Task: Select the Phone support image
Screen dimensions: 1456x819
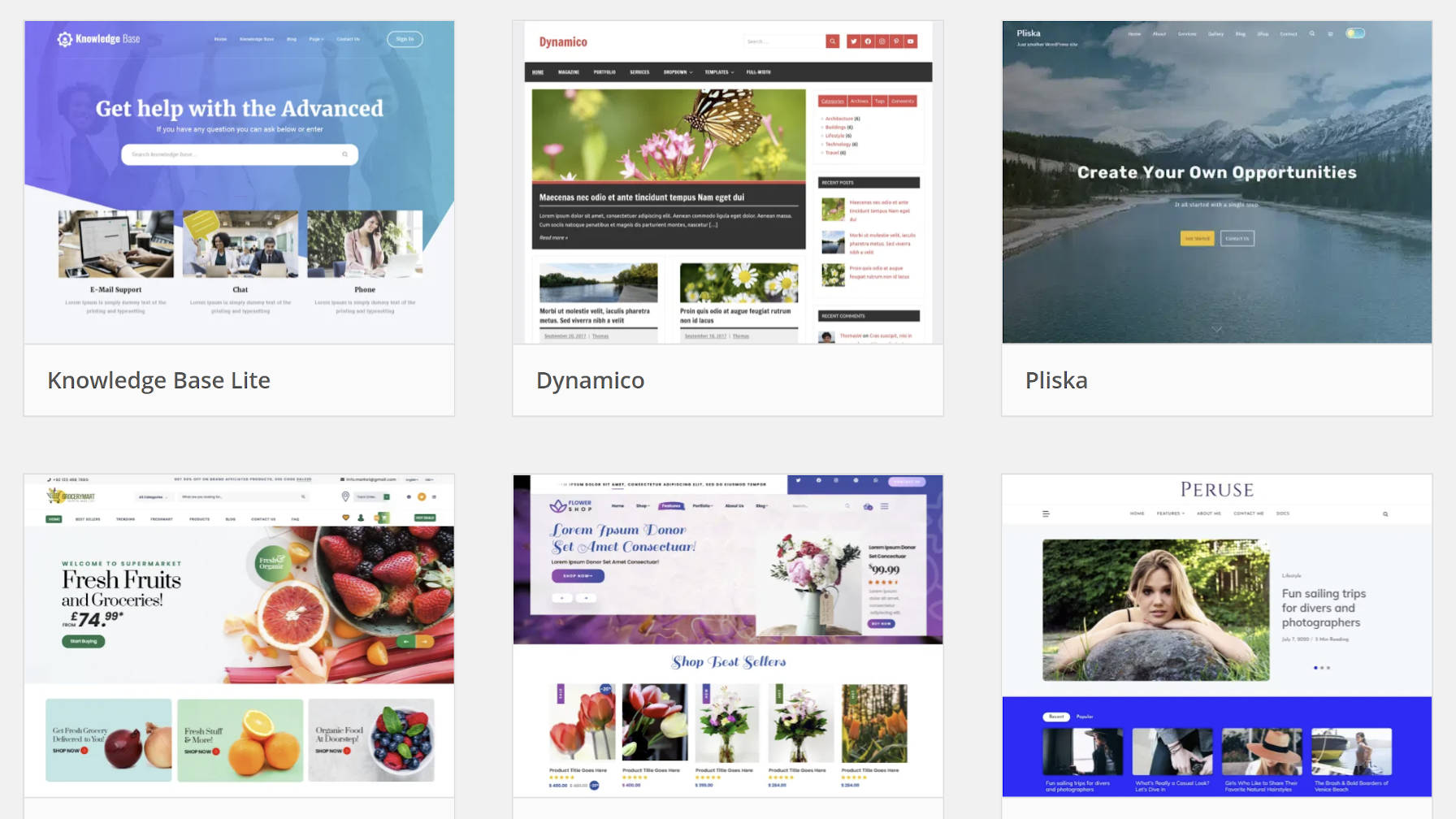Action: coord(365,244)
